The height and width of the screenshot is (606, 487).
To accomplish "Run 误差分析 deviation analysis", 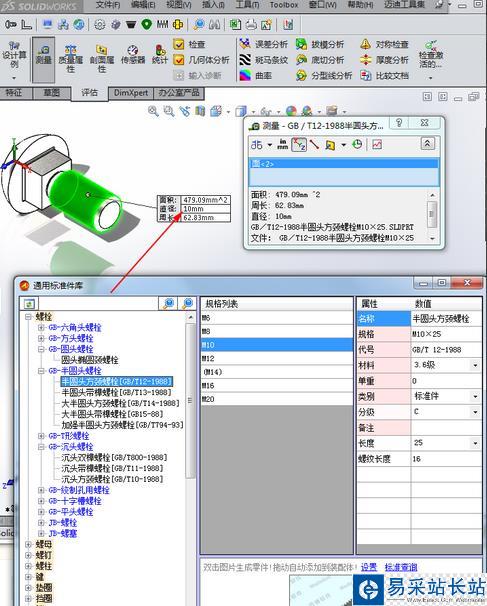I will 264,44.
